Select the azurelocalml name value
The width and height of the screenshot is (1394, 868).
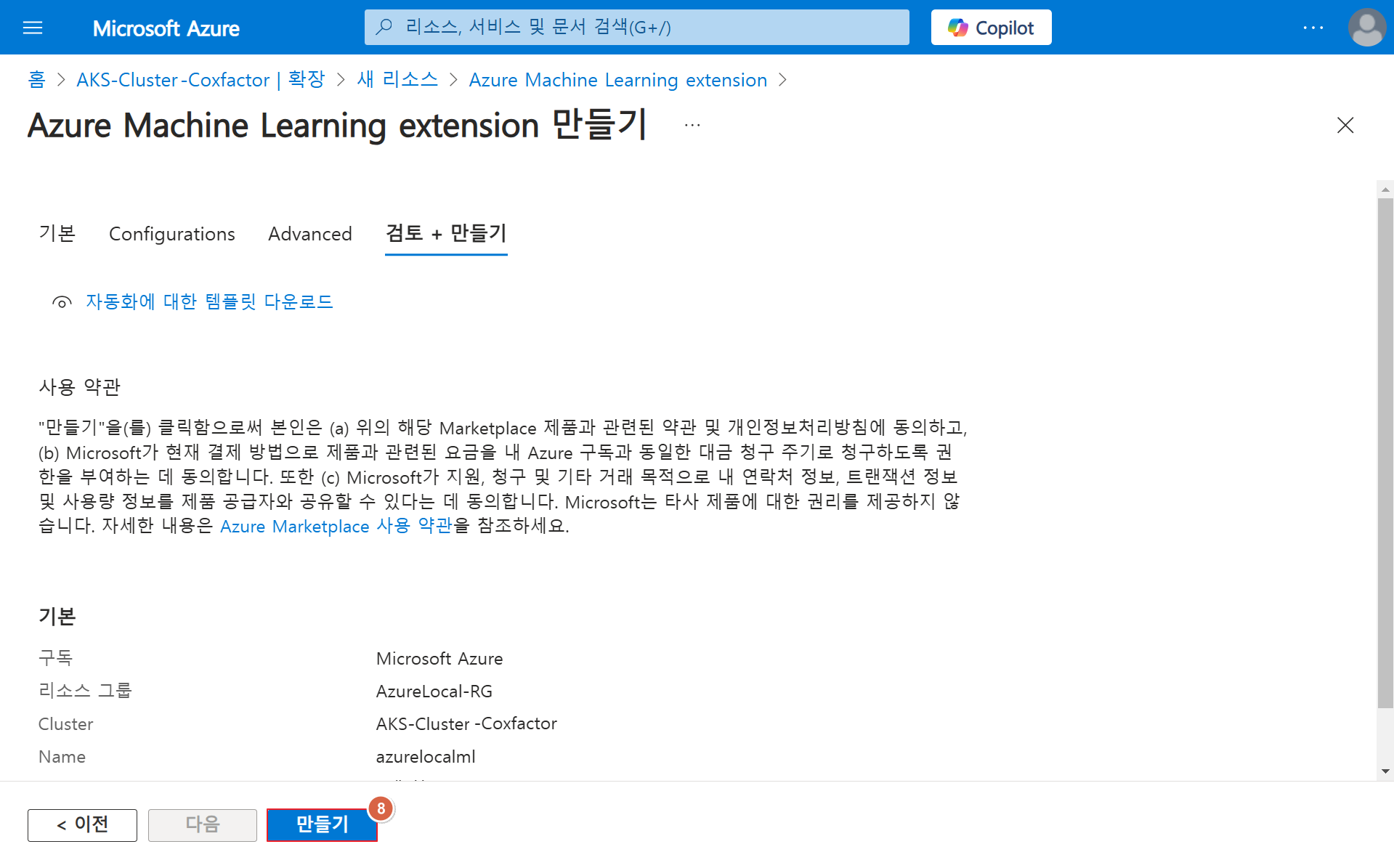click(426, 757)
